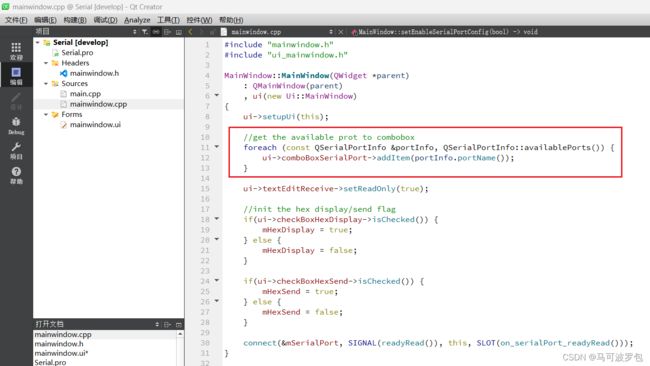Viewport: 650px width, 366px height.
Task: Fold the else block at line 26
Action: (217, 301)
